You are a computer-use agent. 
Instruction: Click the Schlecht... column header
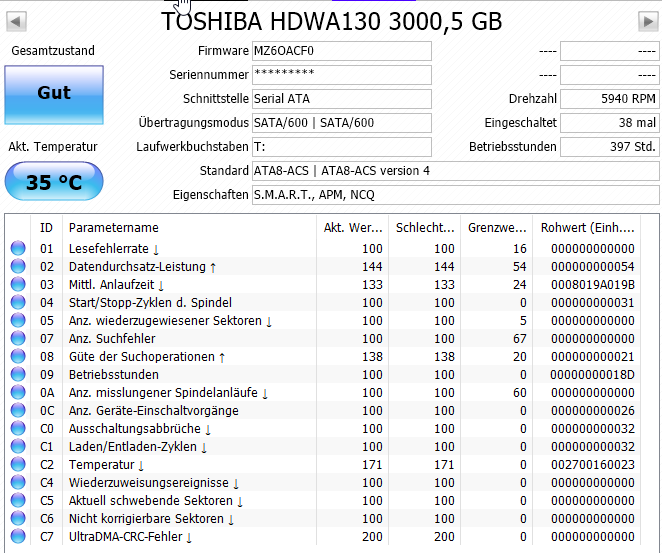pyautogui.click(x=425, y=228)
